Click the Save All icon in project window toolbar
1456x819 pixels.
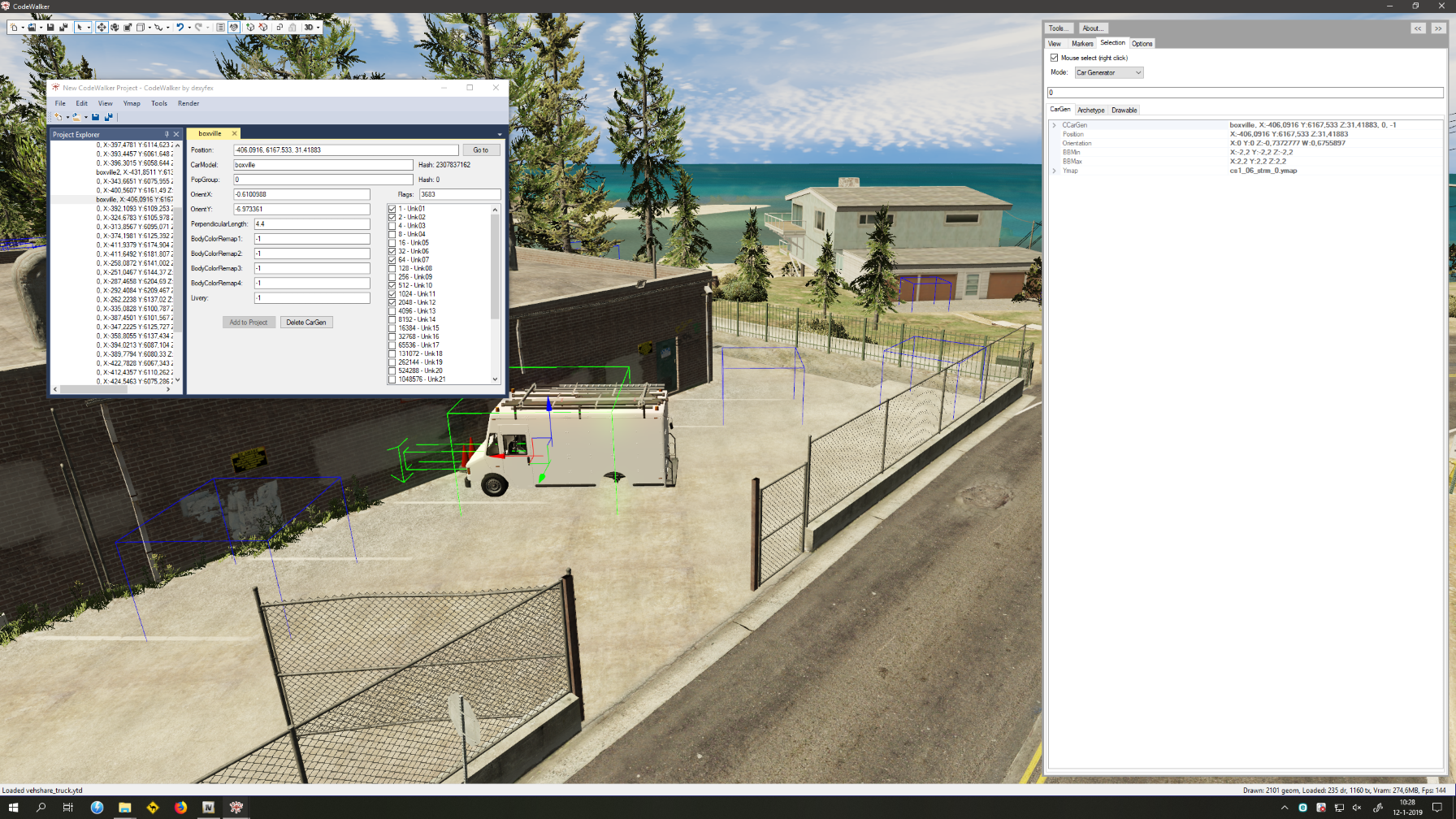pyautogui.click(x=108, y=117)
